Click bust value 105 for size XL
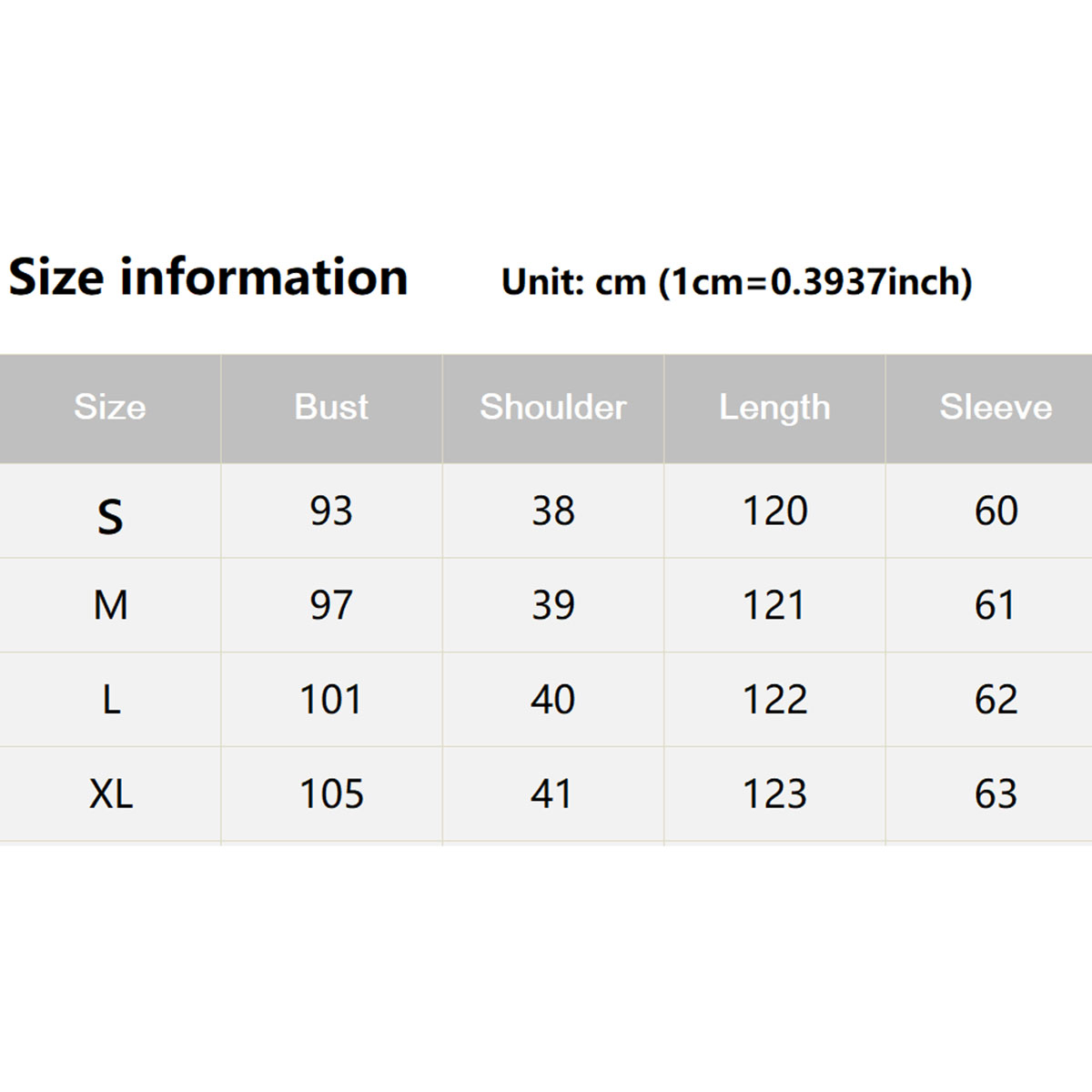Viewport: 1092px width, 1092px height. [331, 794]
